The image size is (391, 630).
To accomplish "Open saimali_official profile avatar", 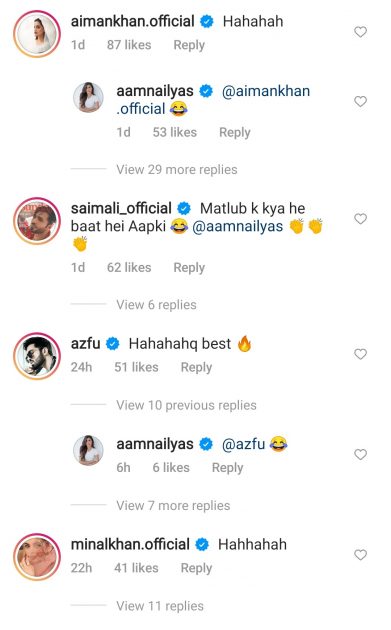I will [37, 221].
